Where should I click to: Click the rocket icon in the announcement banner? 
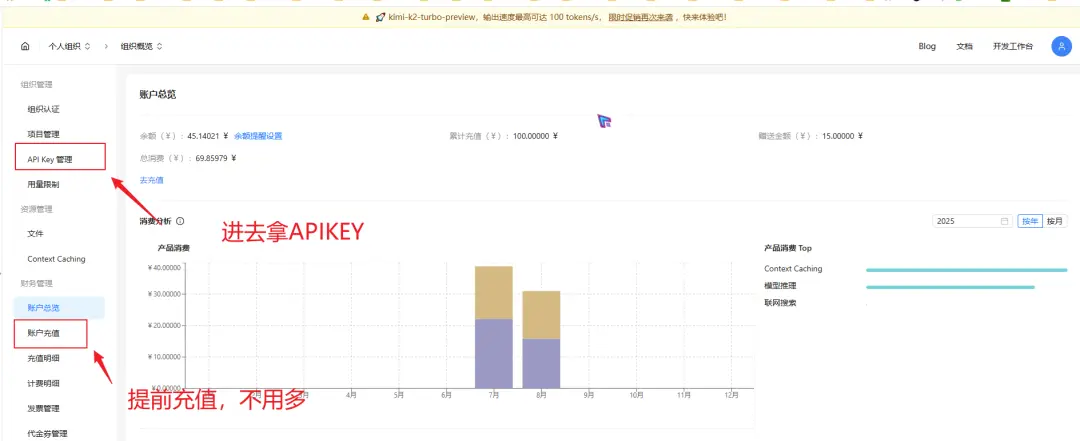click(380, 17)
